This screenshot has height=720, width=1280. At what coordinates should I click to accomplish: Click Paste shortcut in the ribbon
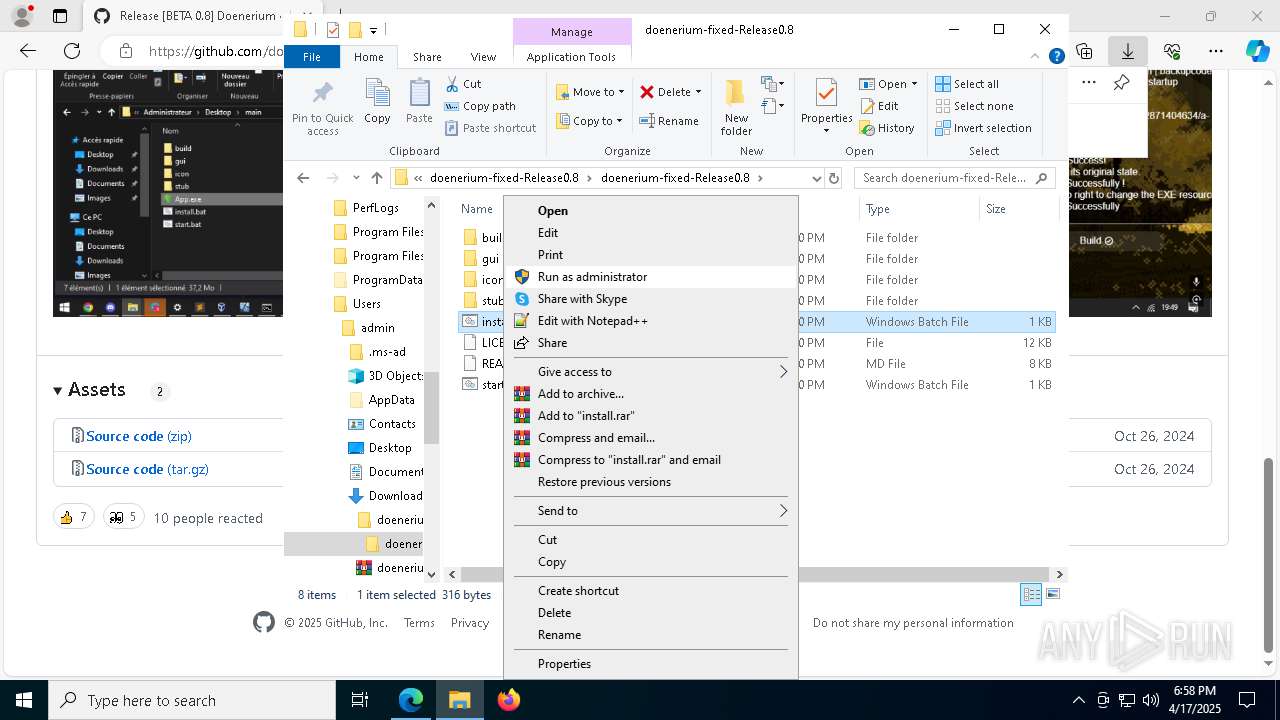click(490, 128)
